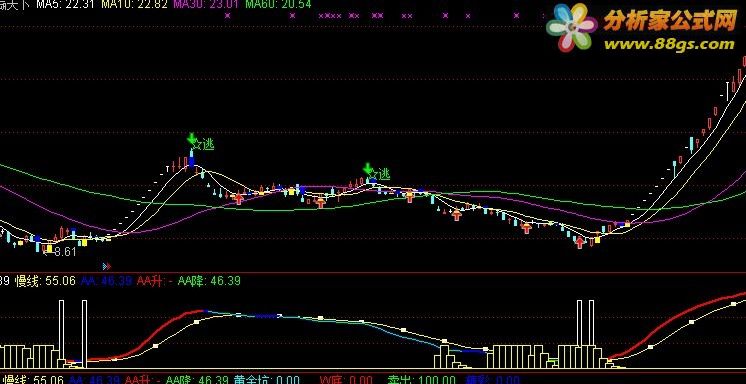Screen dimensions: 746x384
Task: Click the green AA降: 46.39 label
Action: tap(209, 281)
